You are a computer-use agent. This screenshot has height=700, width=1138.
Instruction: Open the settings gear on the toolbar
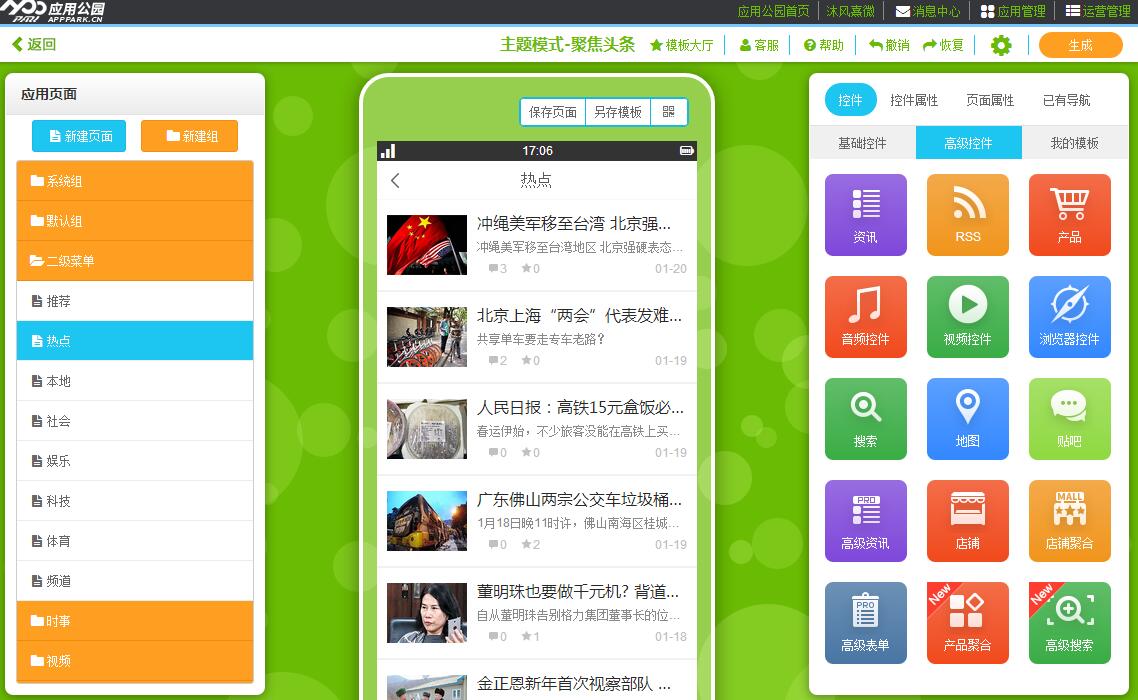coord(1000,44)
